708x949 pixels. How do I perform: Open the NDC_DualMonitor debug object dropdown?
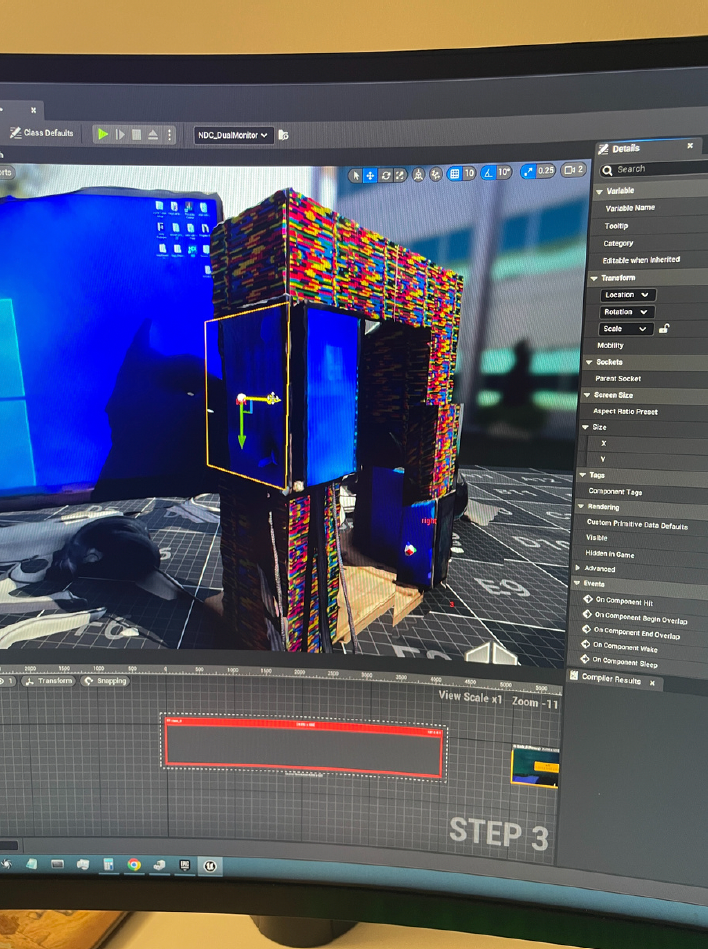[233, 135]
